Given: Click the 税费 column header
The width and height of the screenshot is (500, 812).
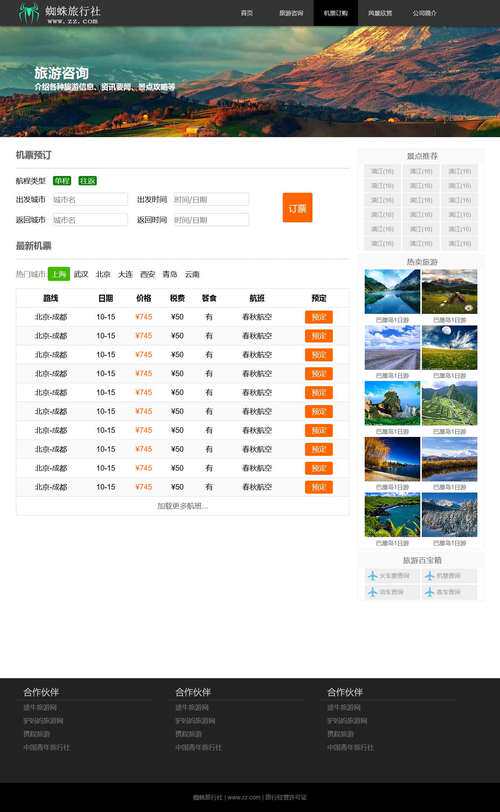Looking at the screenshot, I should (x=178, y=298).
